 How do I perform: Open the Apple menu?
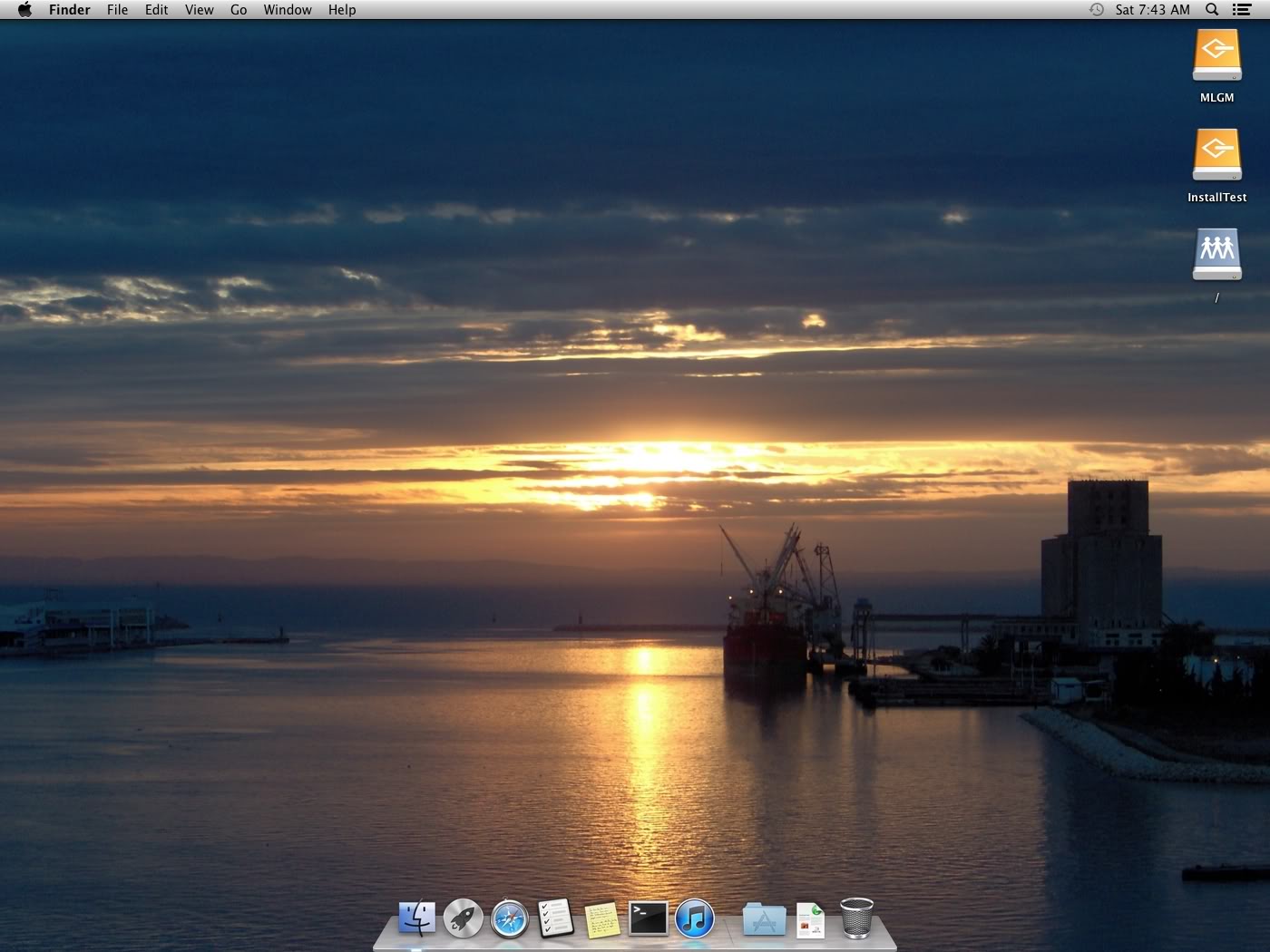(24, 10)
